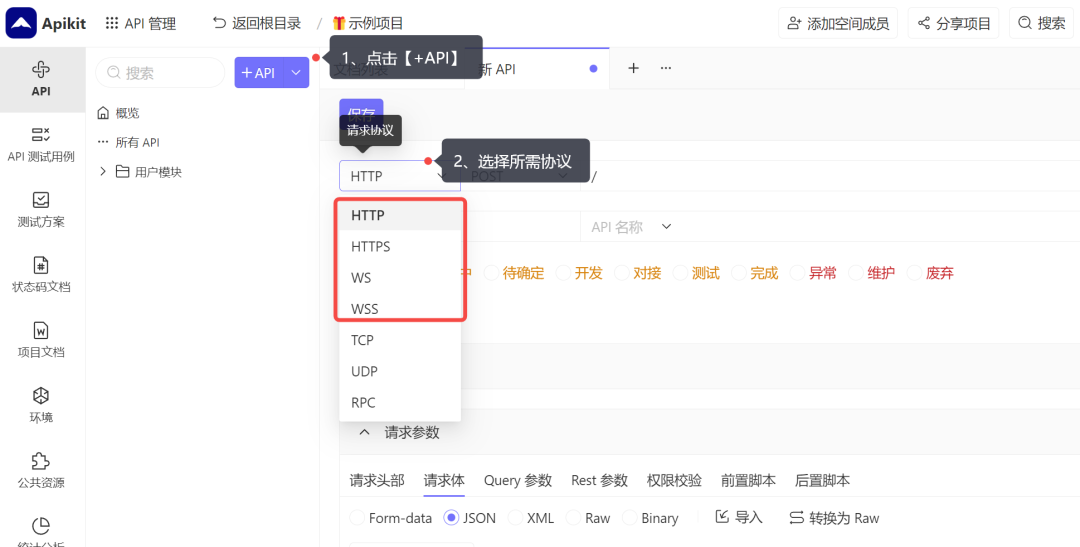Switch to Rest 参数 tab

point(599,480)
